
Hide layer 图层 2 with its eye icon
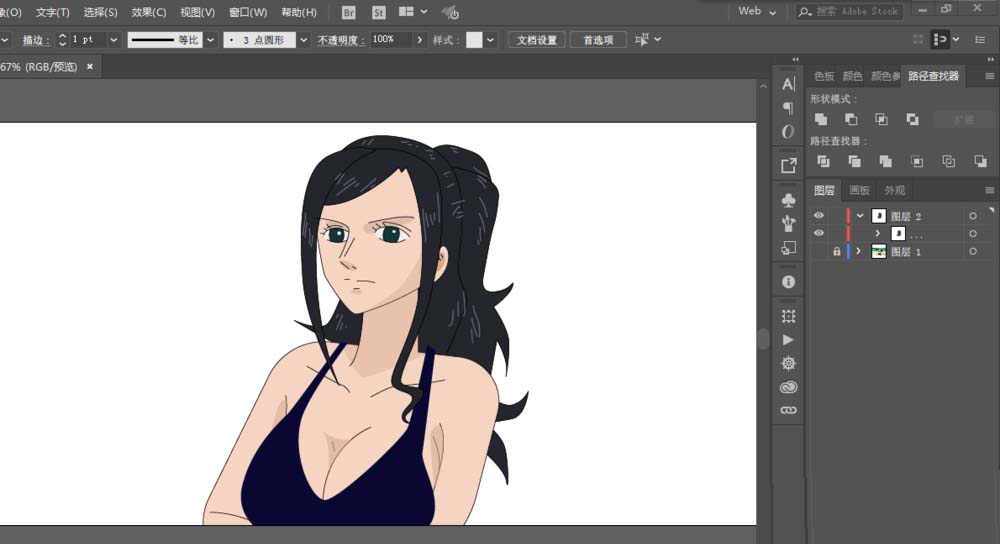point(819,216)
